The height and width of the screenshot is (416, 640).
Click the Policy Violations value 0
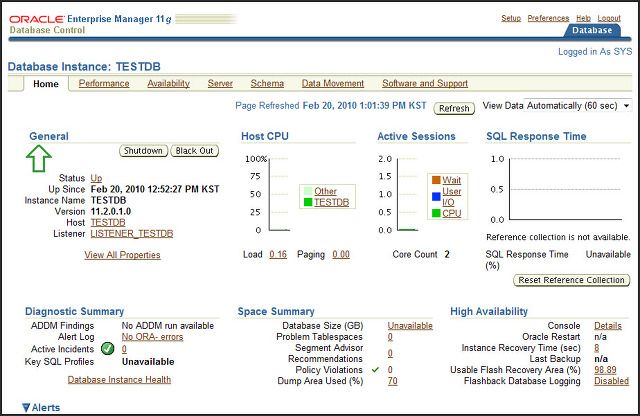(390, 370)
